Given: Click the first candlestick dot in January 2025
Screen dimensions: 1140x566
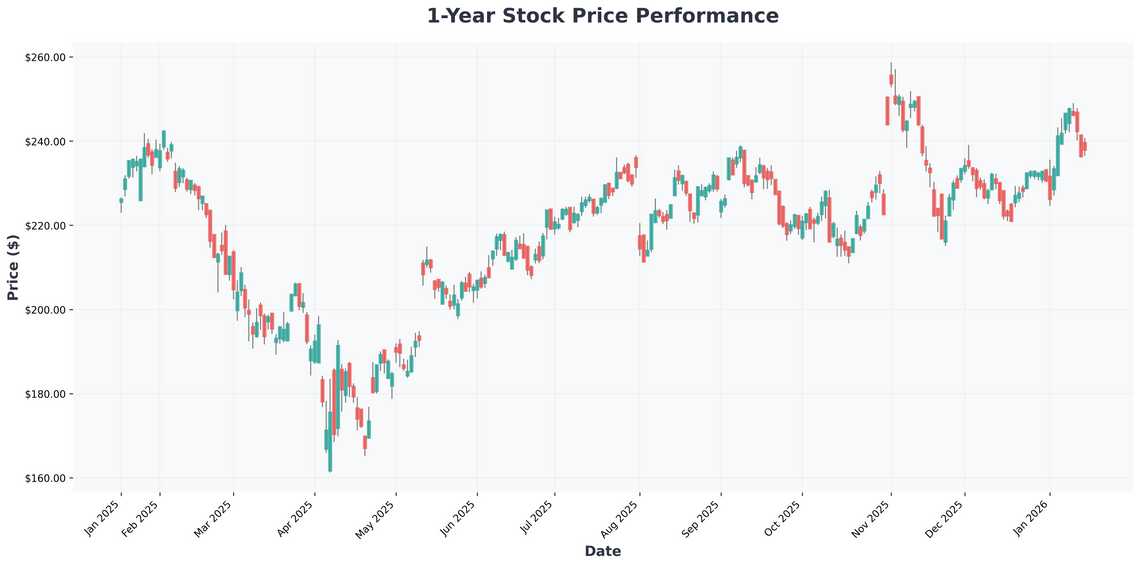Looking at the screenshot, I should 121,200.
